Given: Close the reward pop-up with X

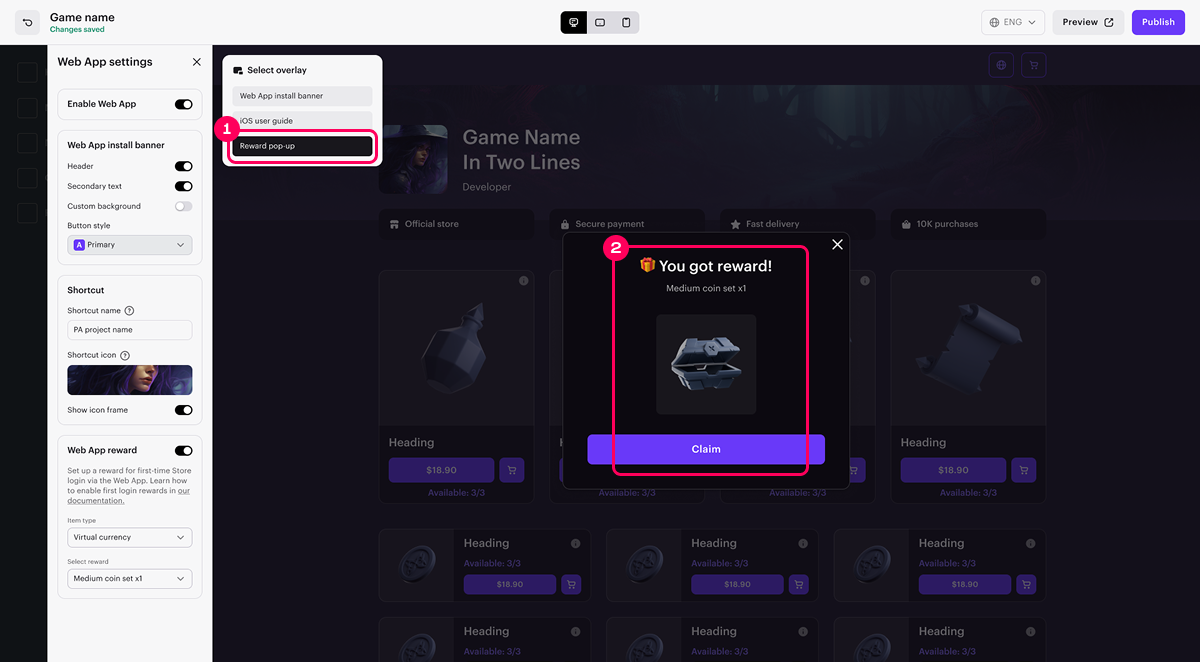Looking at the screenshot, I should pyautogui.click(x=838, y=244).
